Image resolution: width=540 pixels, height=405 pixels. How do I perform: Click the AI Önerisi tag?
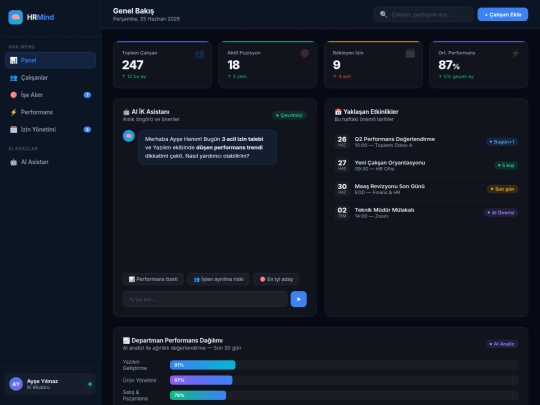[501, 212]
